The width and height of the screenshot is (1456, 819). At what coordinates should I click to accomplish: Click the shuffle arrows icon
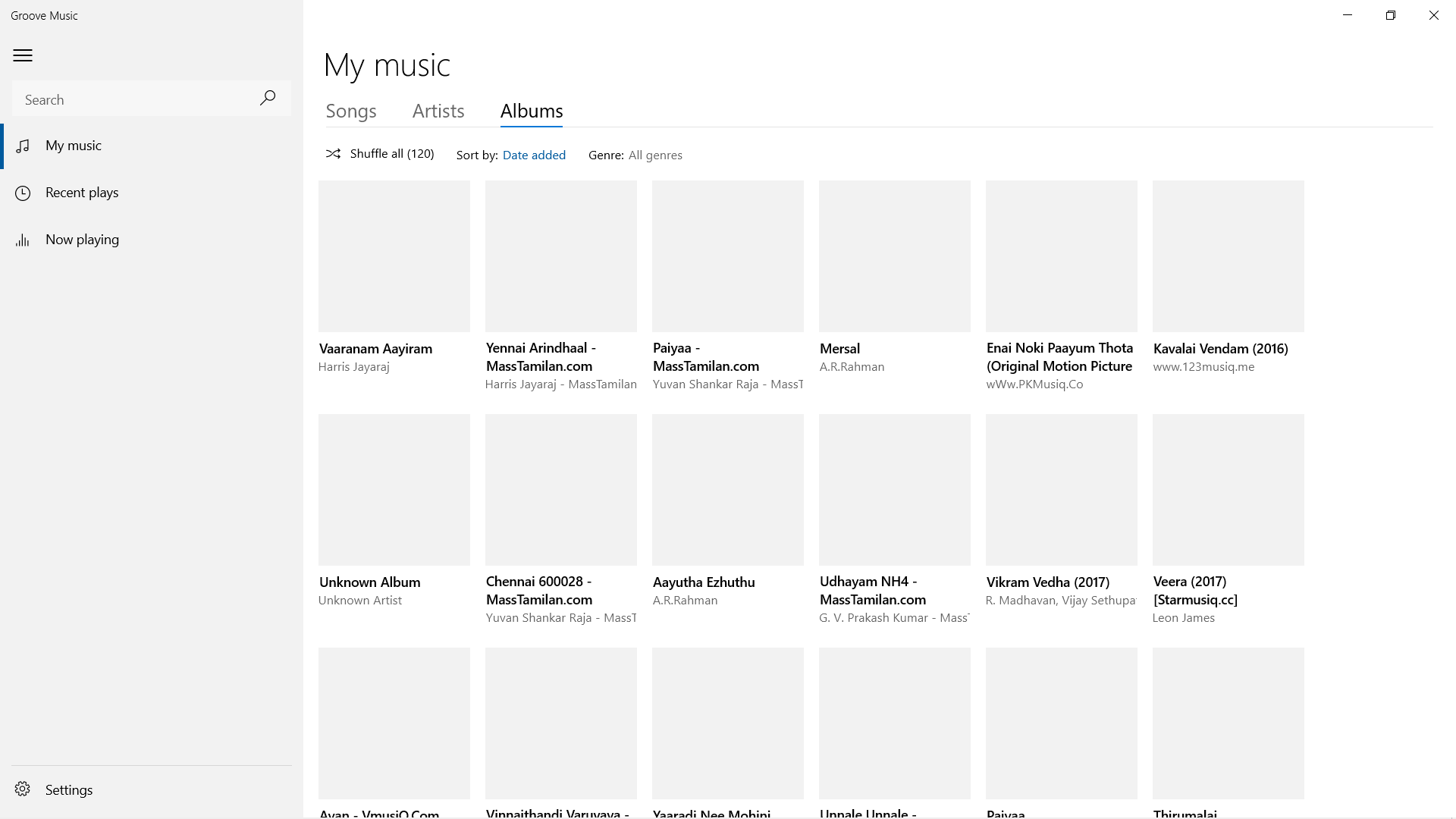coord(333,153)
